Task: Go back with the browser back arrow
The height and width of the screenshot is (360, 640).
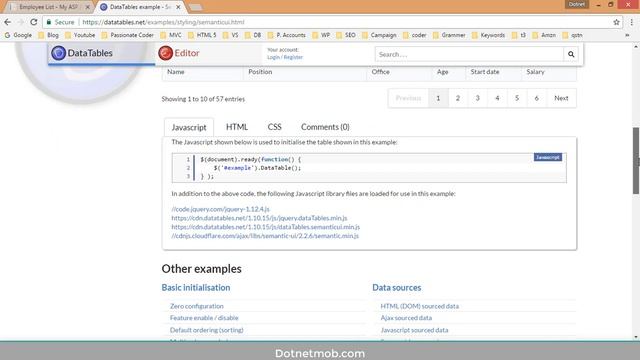Action: [x=7, y=22]
